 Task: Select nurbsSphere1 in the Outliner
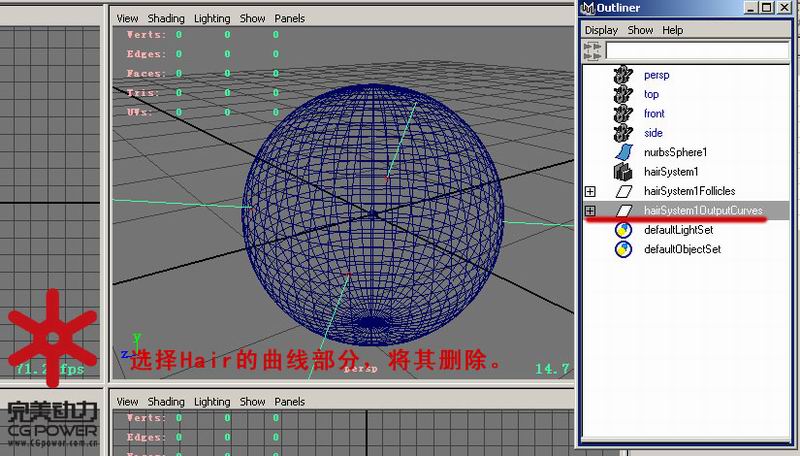(686, 153)
